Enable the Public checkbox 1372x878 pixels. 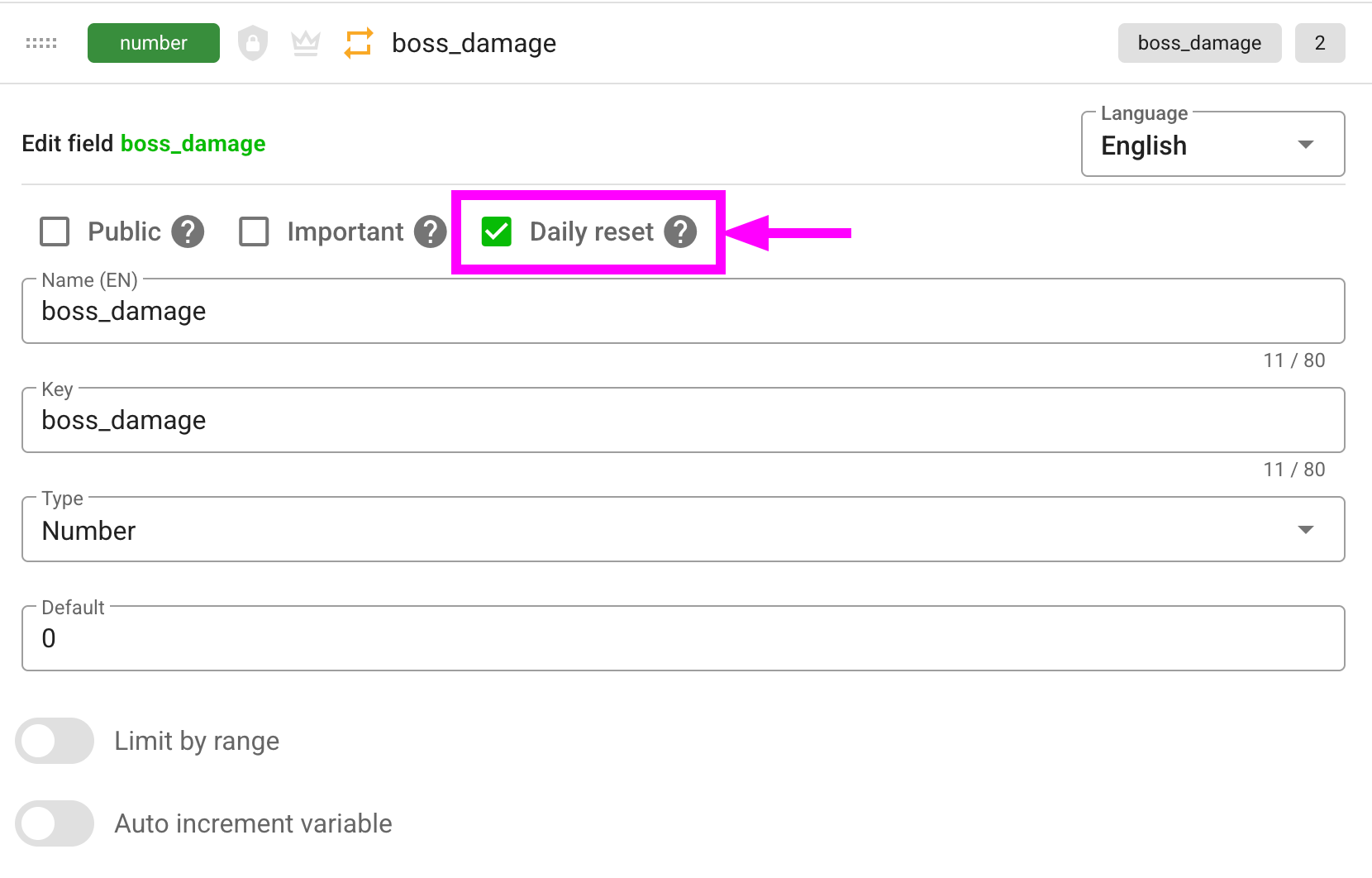pos(55,231)
